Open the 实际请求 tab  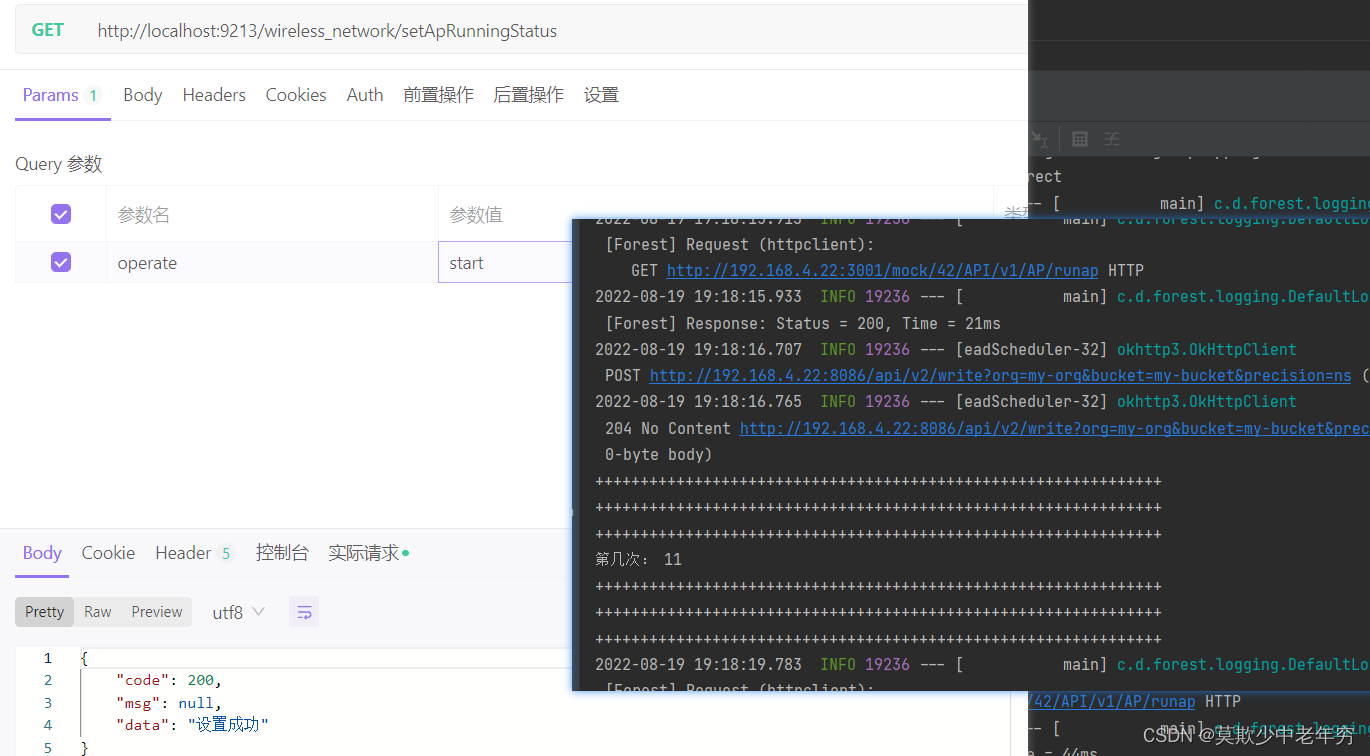[368, 553]
